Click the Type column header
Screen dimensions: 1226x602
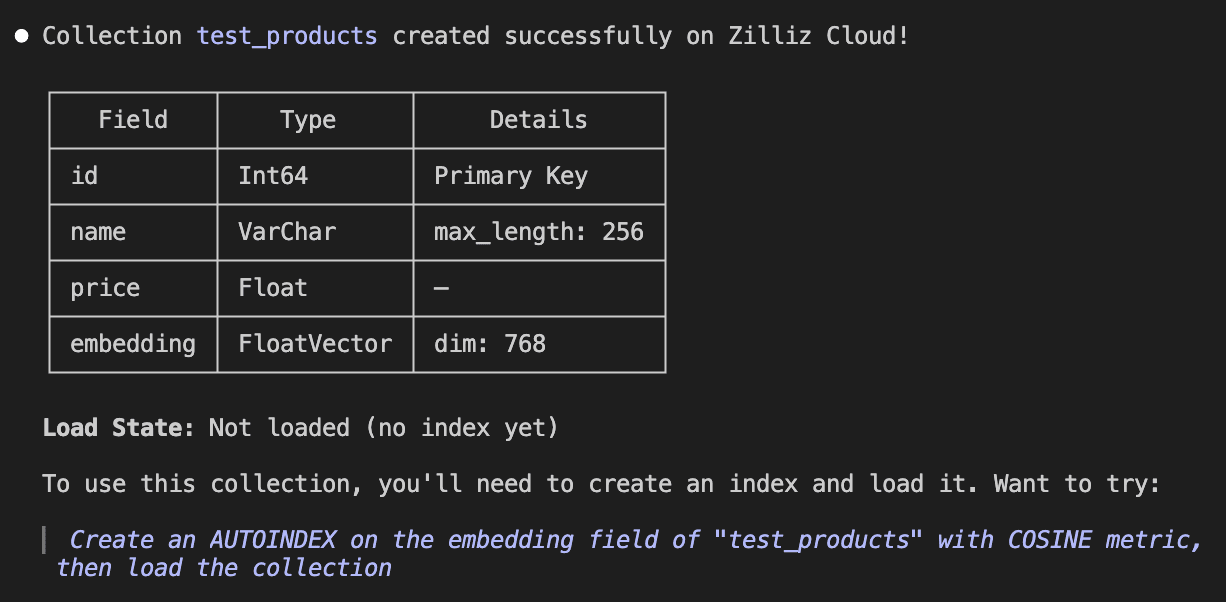coord(308,120)
